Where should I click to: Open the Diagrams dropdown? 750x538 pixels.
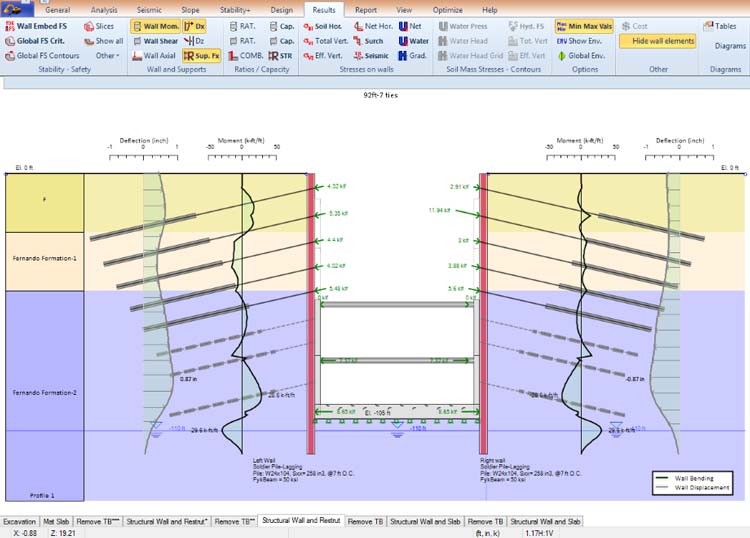coord(730,46)
